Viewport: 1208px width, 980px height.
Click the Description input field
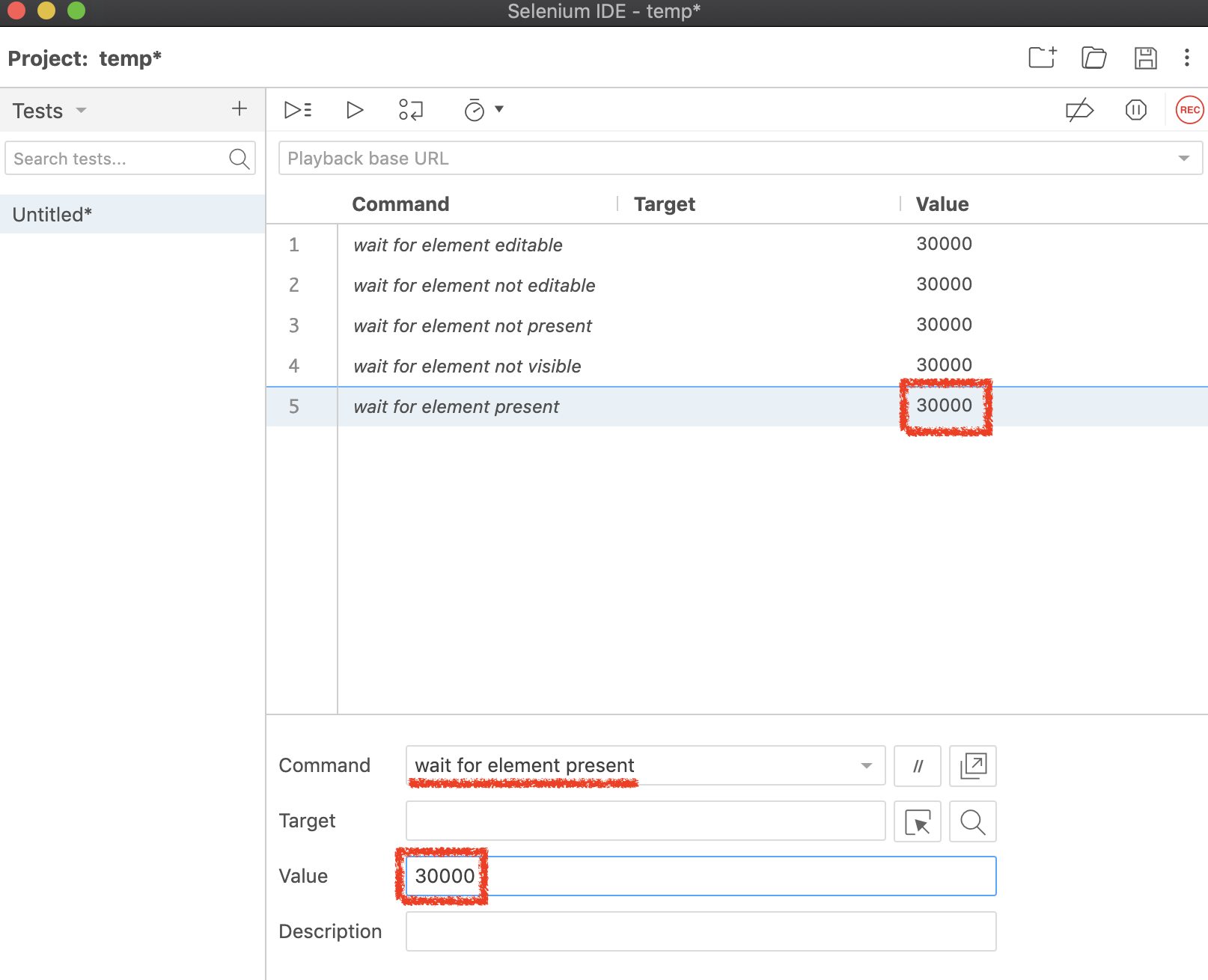[x=701, y=931]
